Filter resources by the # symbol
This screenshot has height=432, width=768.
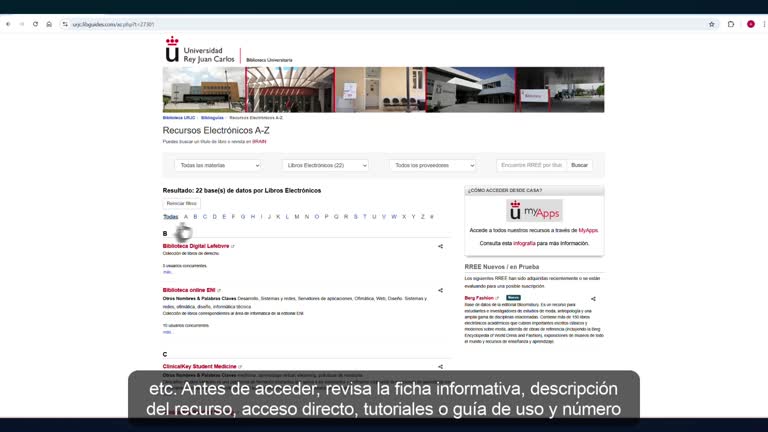click(432, 217)
